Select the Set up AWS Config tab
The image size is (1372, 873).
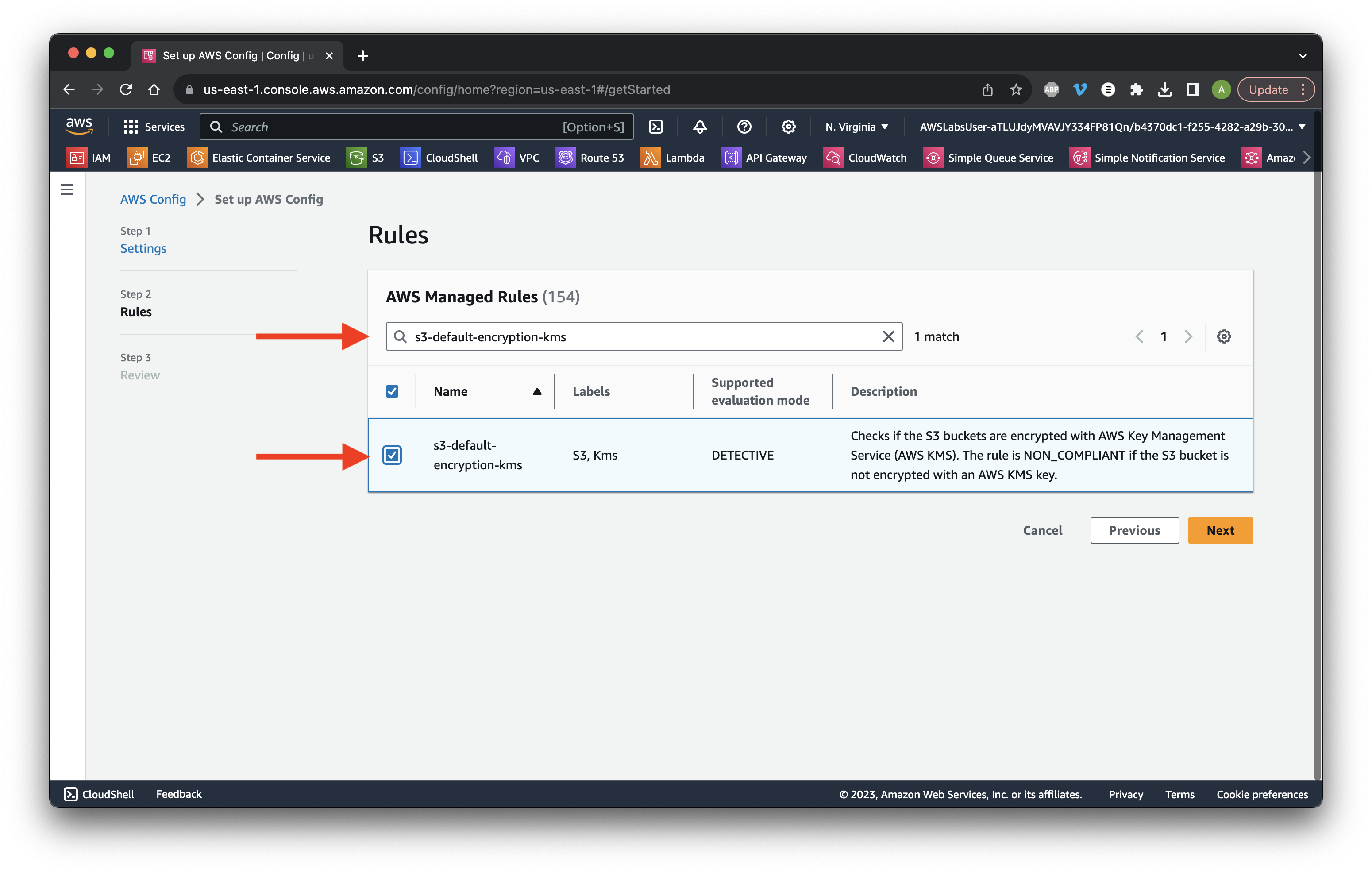click(237, 55)
